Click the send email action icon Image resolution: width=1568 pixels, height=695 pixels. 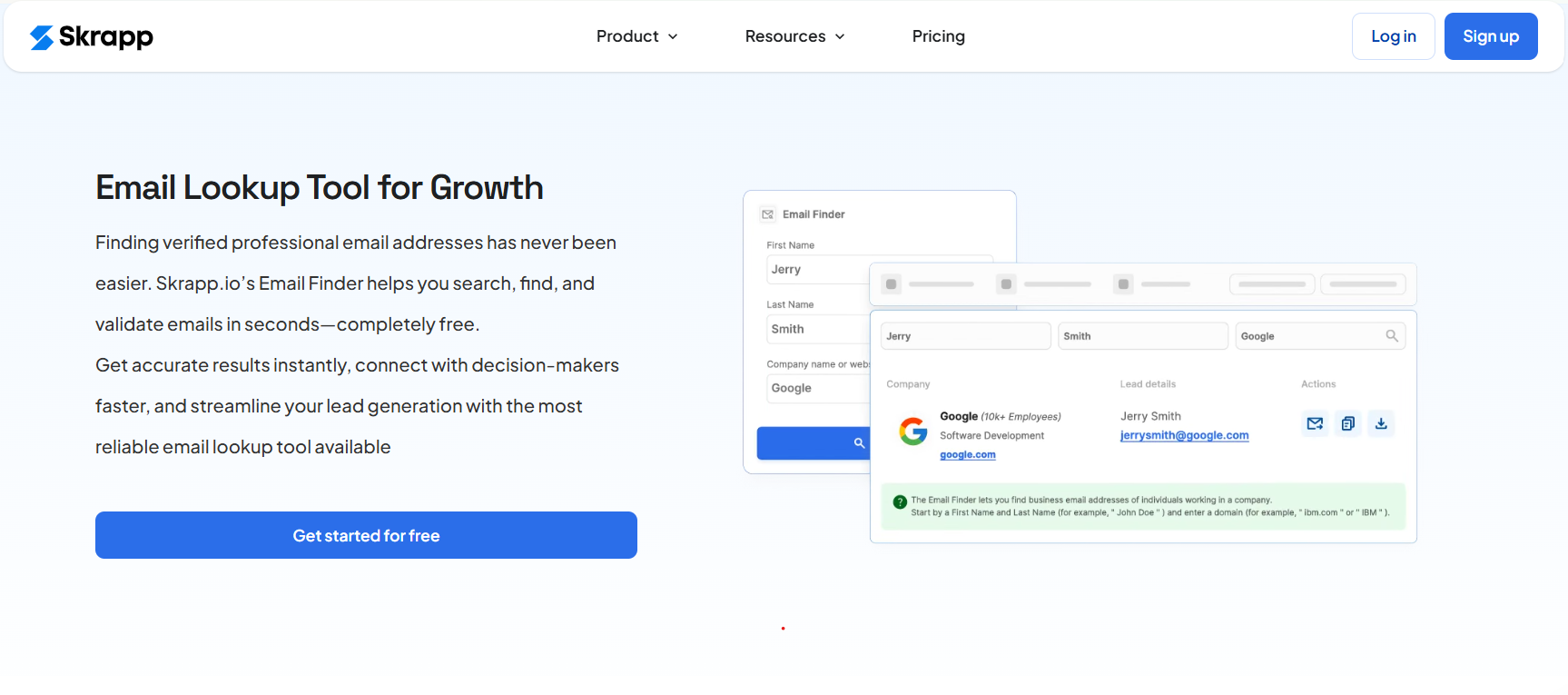(x=1315, y=423)
